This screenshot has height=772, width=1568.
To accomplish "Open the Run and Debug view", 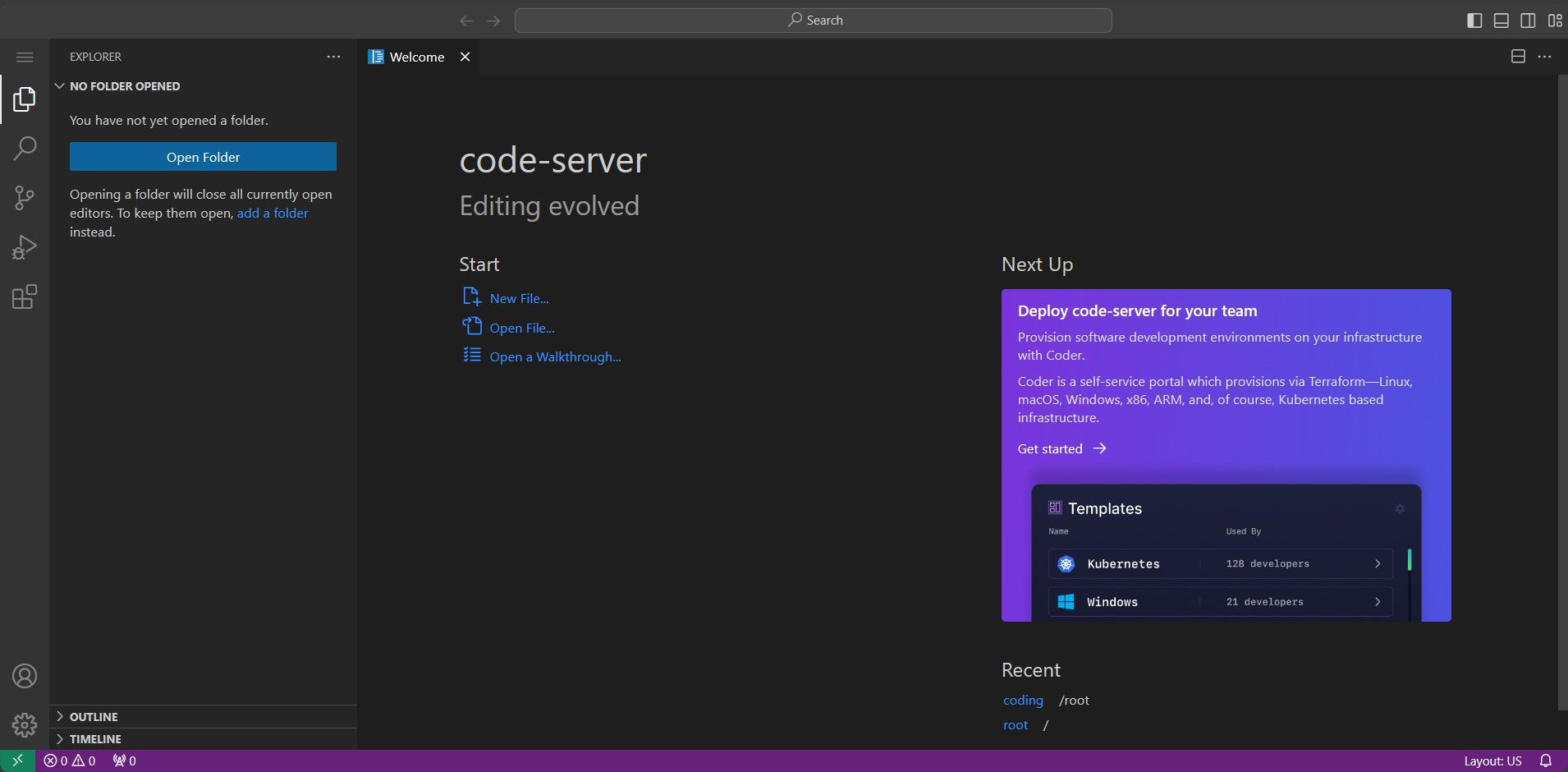I will point(25,247).
